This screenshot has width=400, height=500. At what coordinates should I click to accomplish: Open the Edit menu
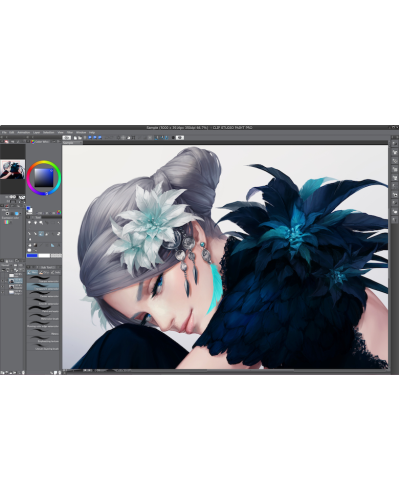pos(12,132)
